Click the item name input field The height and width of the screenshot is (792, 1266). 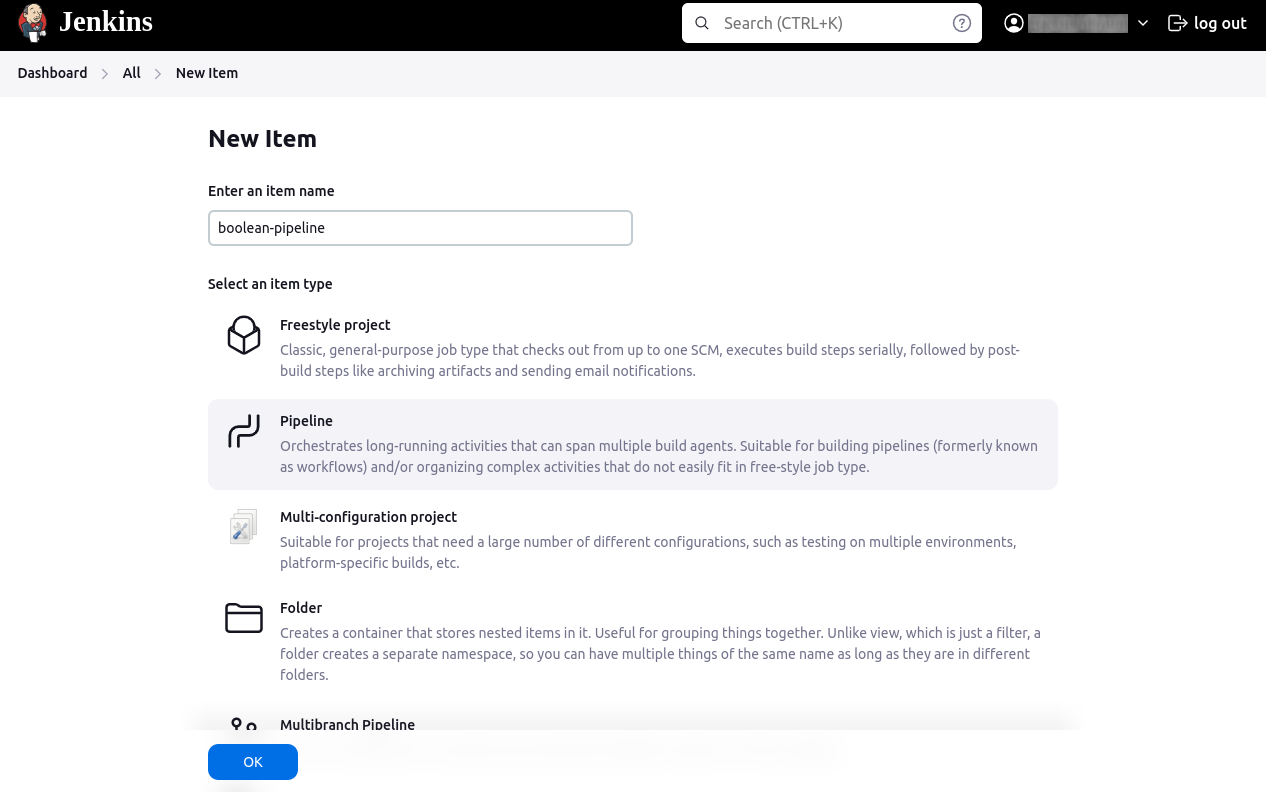point(420,228)
